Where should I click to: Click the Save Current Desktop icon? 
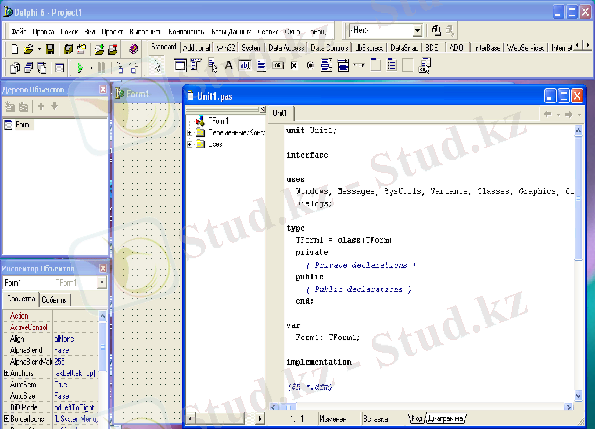(436, 30)
